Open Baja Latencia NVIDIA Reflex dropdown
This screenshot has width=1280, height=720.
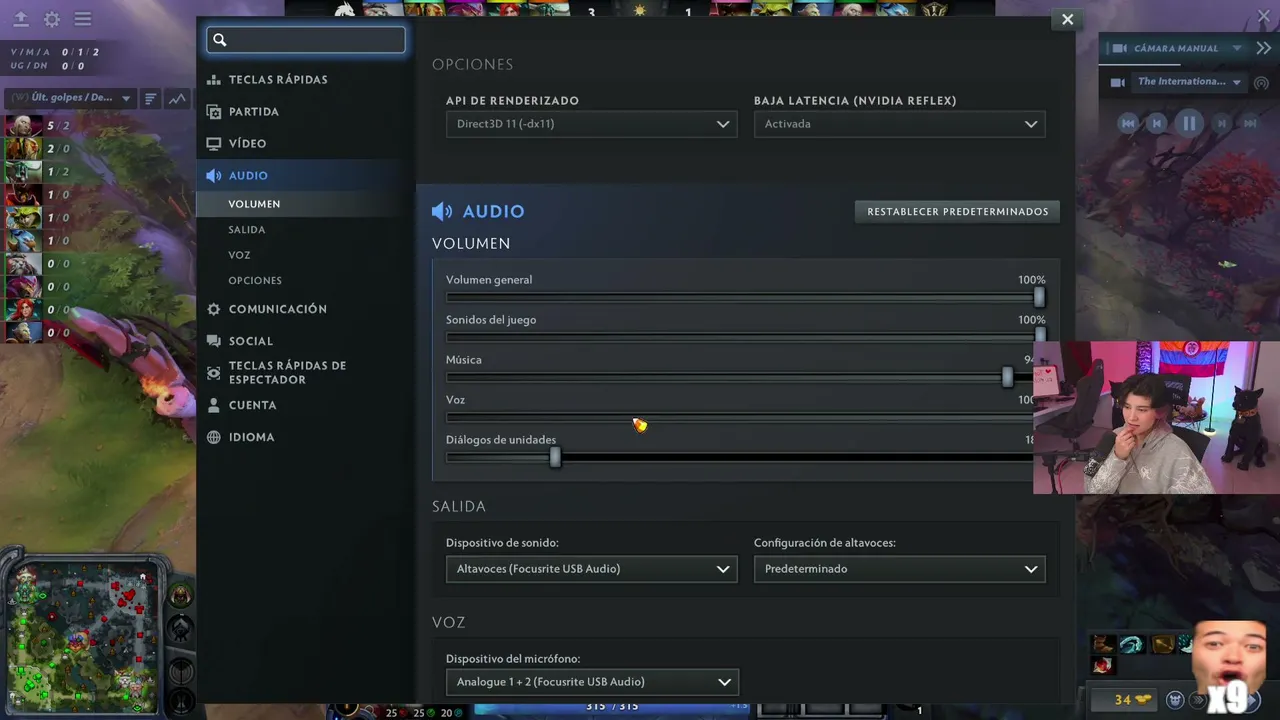(899, 124)
